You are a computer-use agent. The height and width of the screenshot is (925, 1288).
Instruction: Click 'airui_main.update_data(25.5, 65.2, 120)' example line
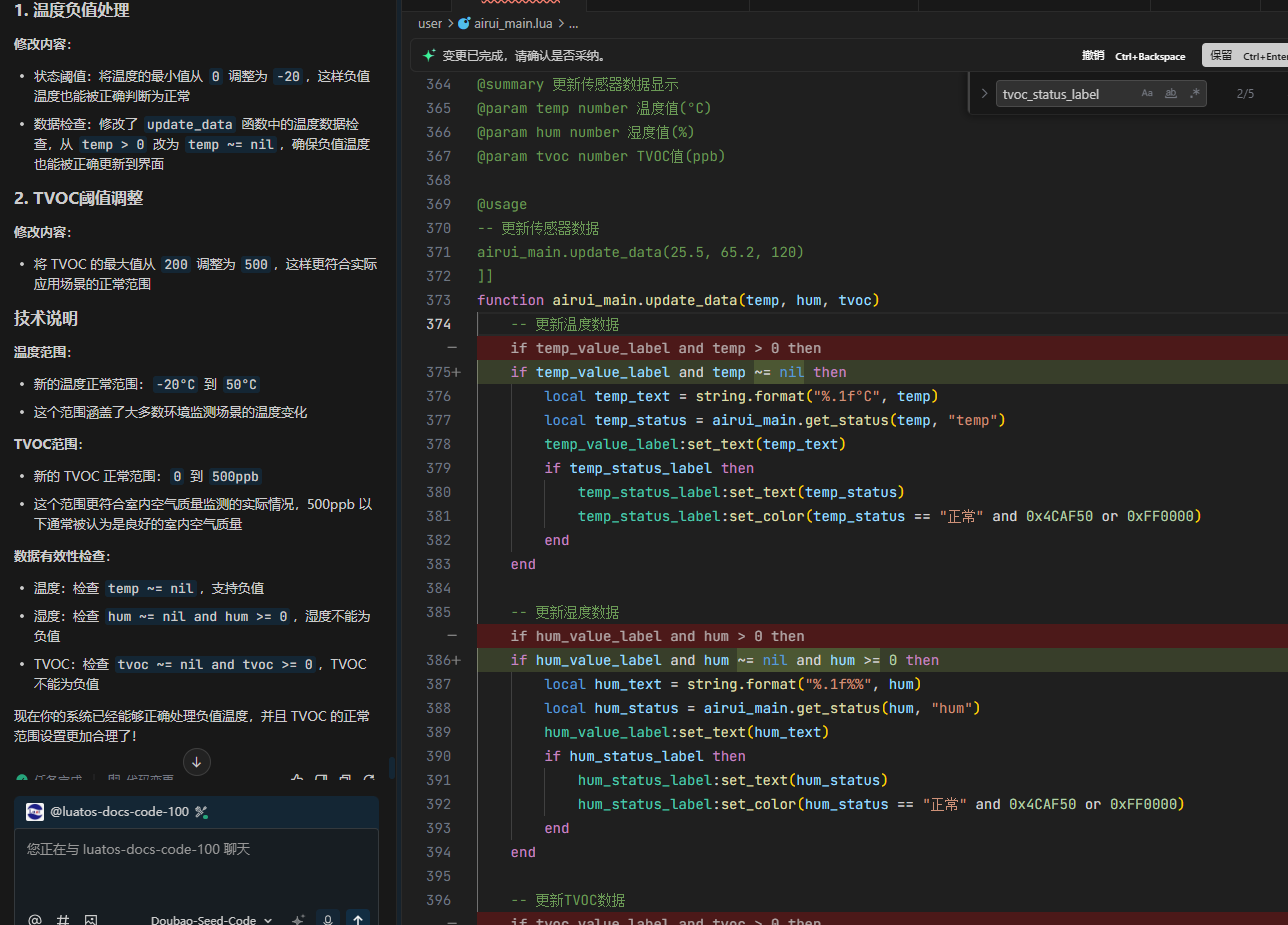pos(641,252)
